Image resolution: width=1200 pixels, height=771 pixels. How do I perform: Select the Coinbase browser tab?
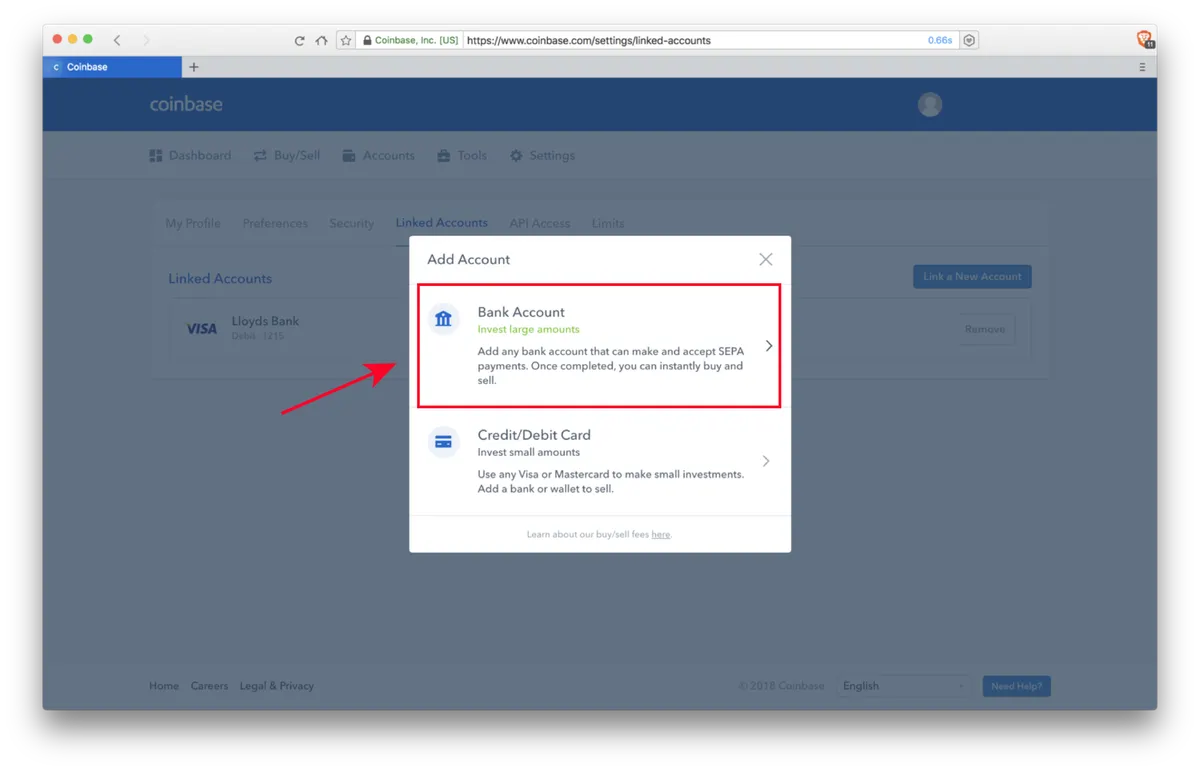[x=112, y=67]
